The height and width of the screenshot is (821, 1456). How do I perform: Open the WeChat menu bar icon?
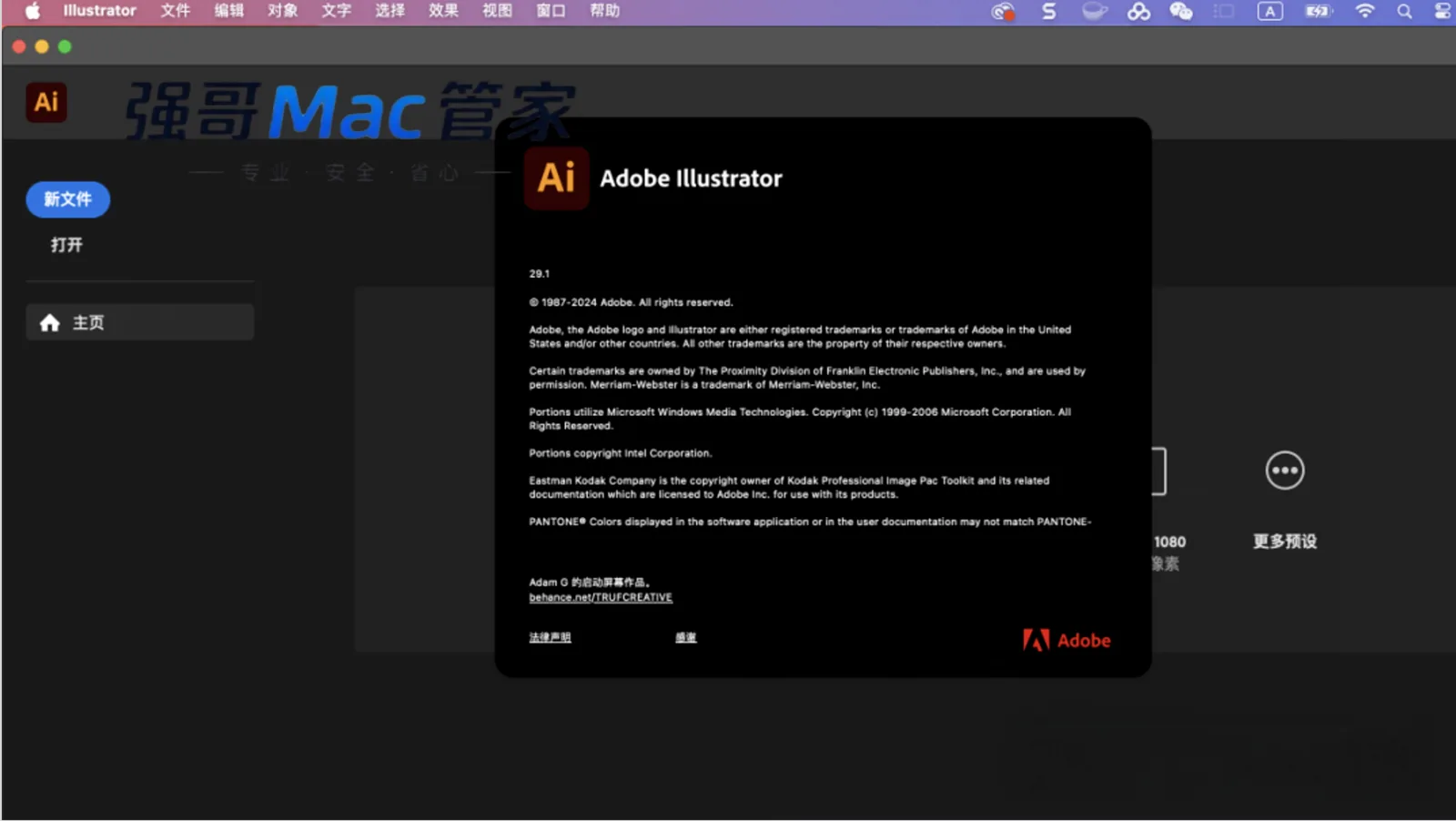[x=1181, y=11]
